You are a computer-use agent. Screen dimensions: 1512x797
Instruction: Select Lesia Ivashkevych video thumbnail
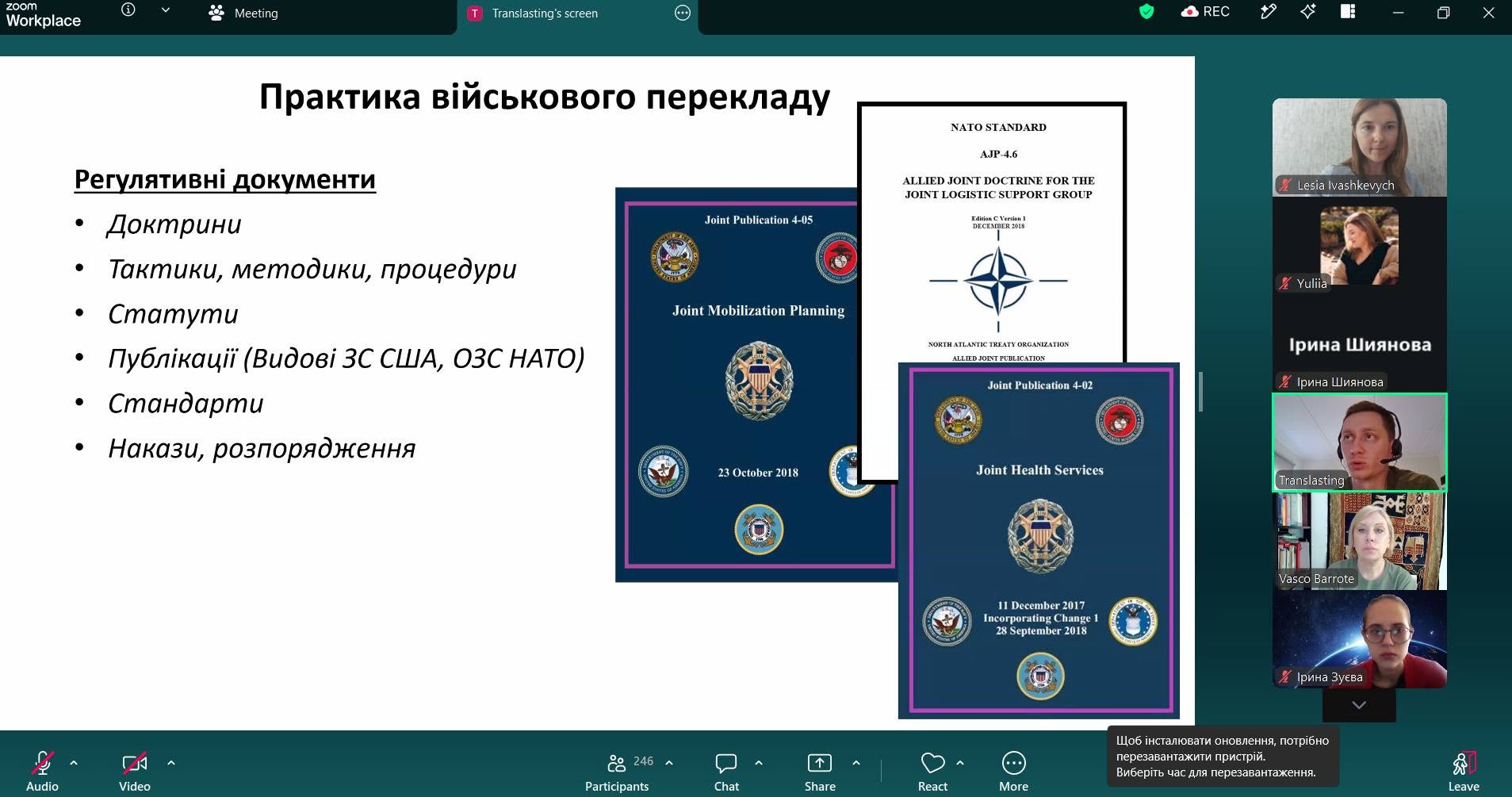point(1360,148)
